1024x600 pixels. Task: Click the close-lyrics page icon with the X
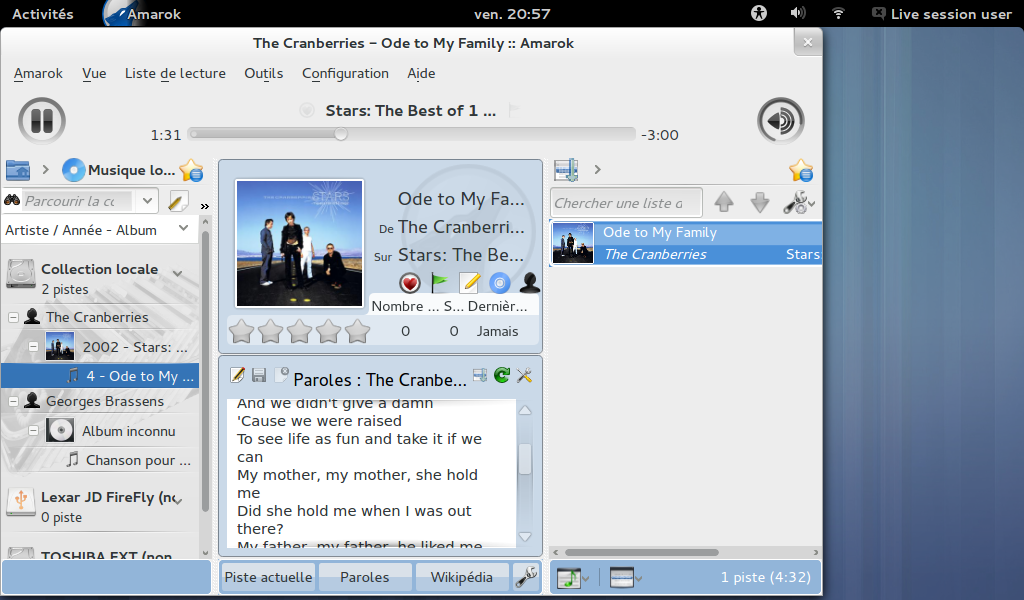281,375
